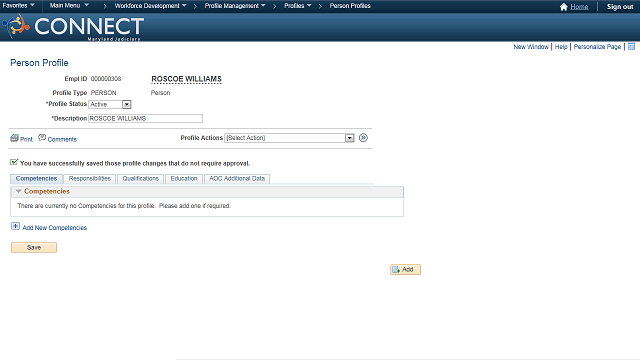Click the Save button
640x360 pixels.
click(34, 247)
